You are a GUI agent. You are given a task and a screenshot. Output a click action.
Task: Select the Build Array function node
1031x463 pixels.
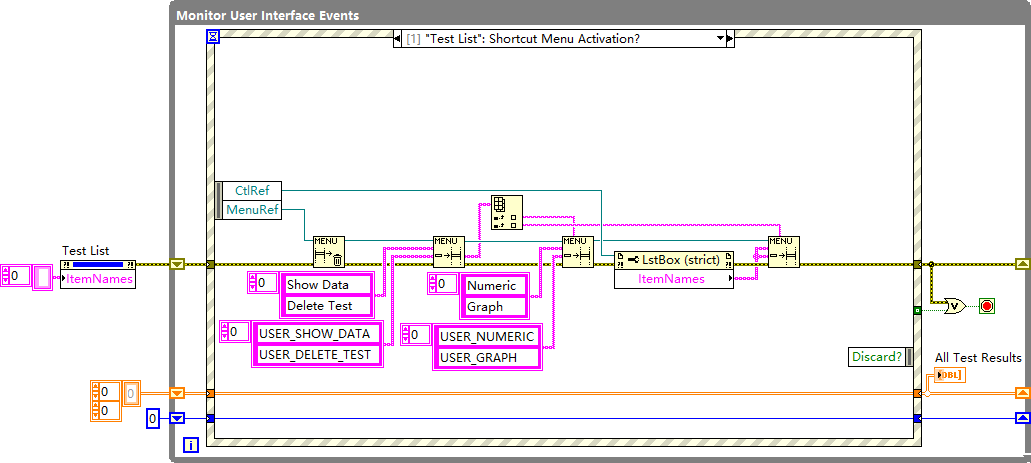coord(505,213)
